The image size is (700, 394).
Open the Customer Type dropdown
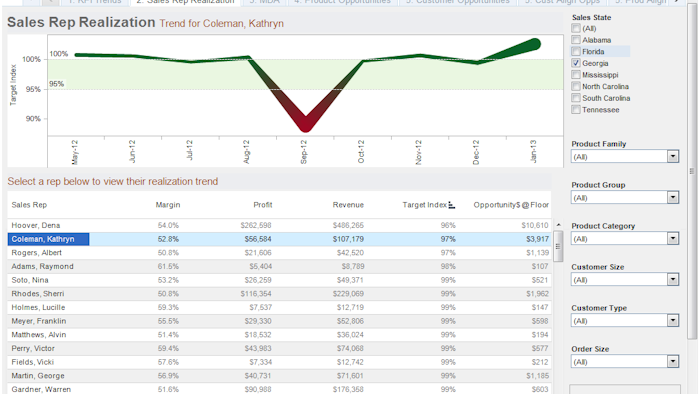tap(673, 321)
